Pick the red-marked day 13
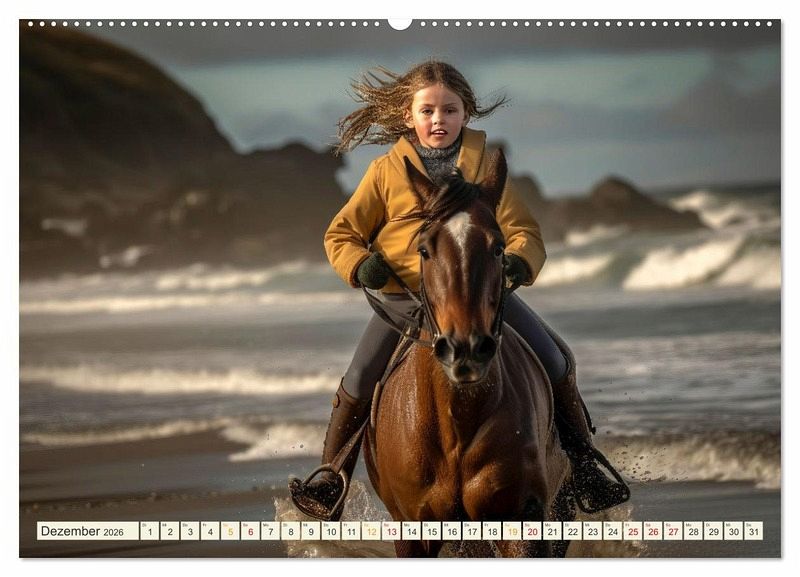The image size is (800, 577). pos(391,531)
